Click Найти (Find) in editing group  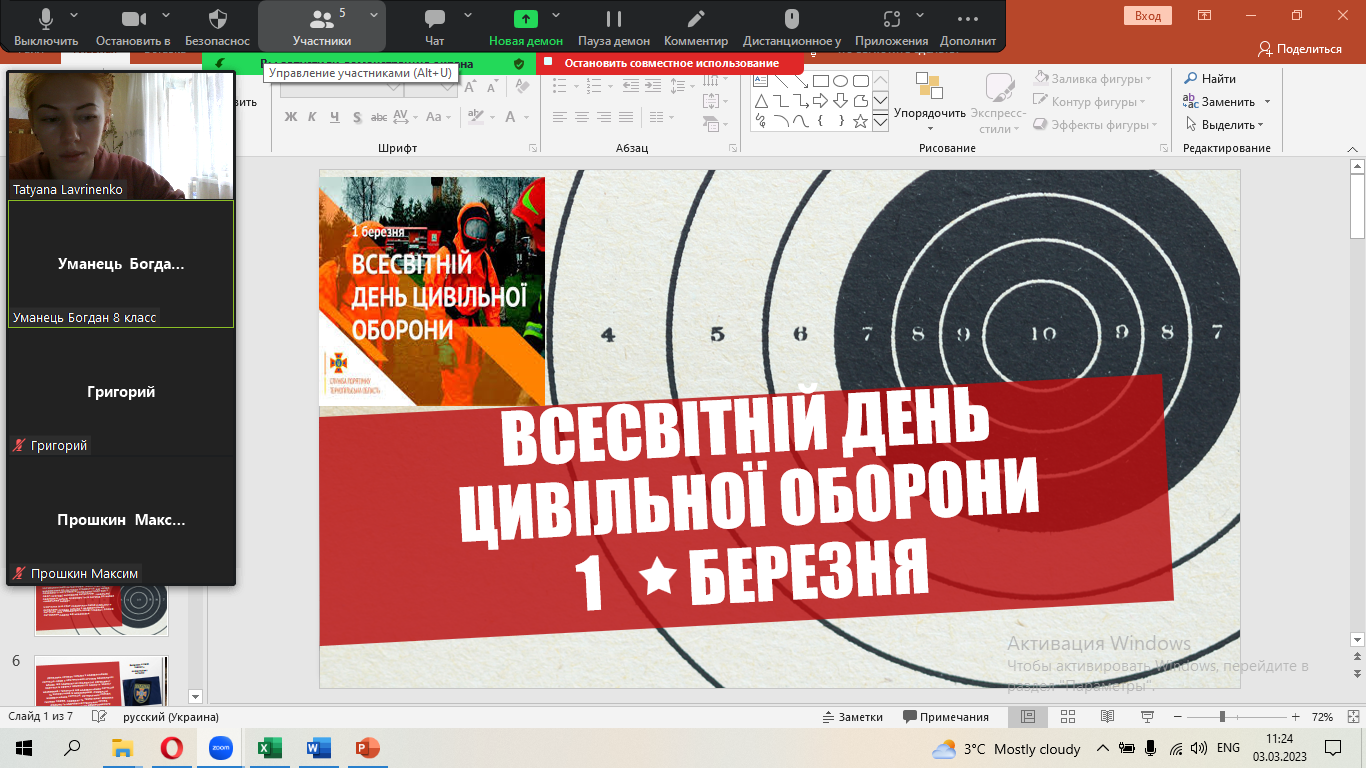tap(1210, 78)
